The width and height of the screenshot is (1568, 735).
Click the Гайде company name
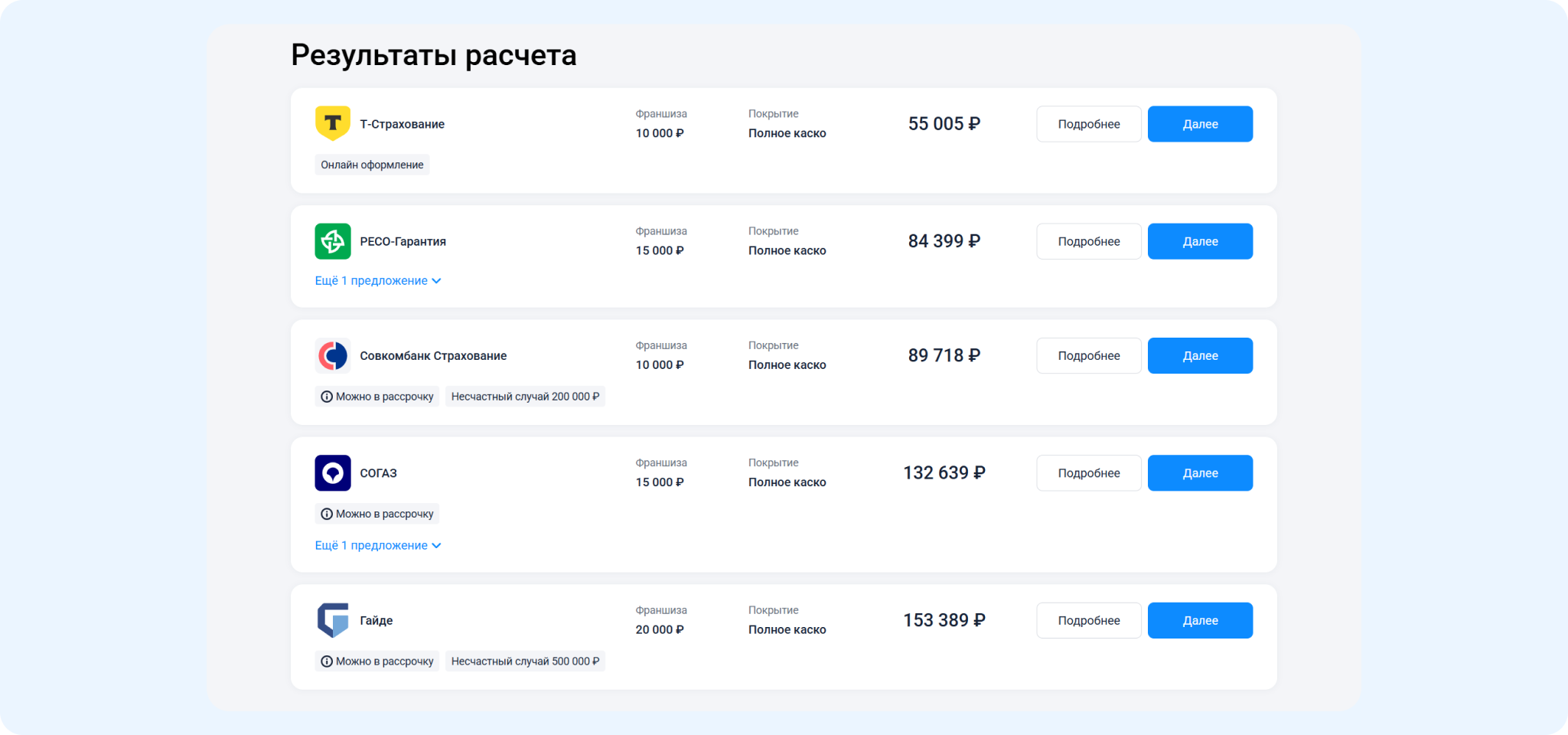(376, 621)
